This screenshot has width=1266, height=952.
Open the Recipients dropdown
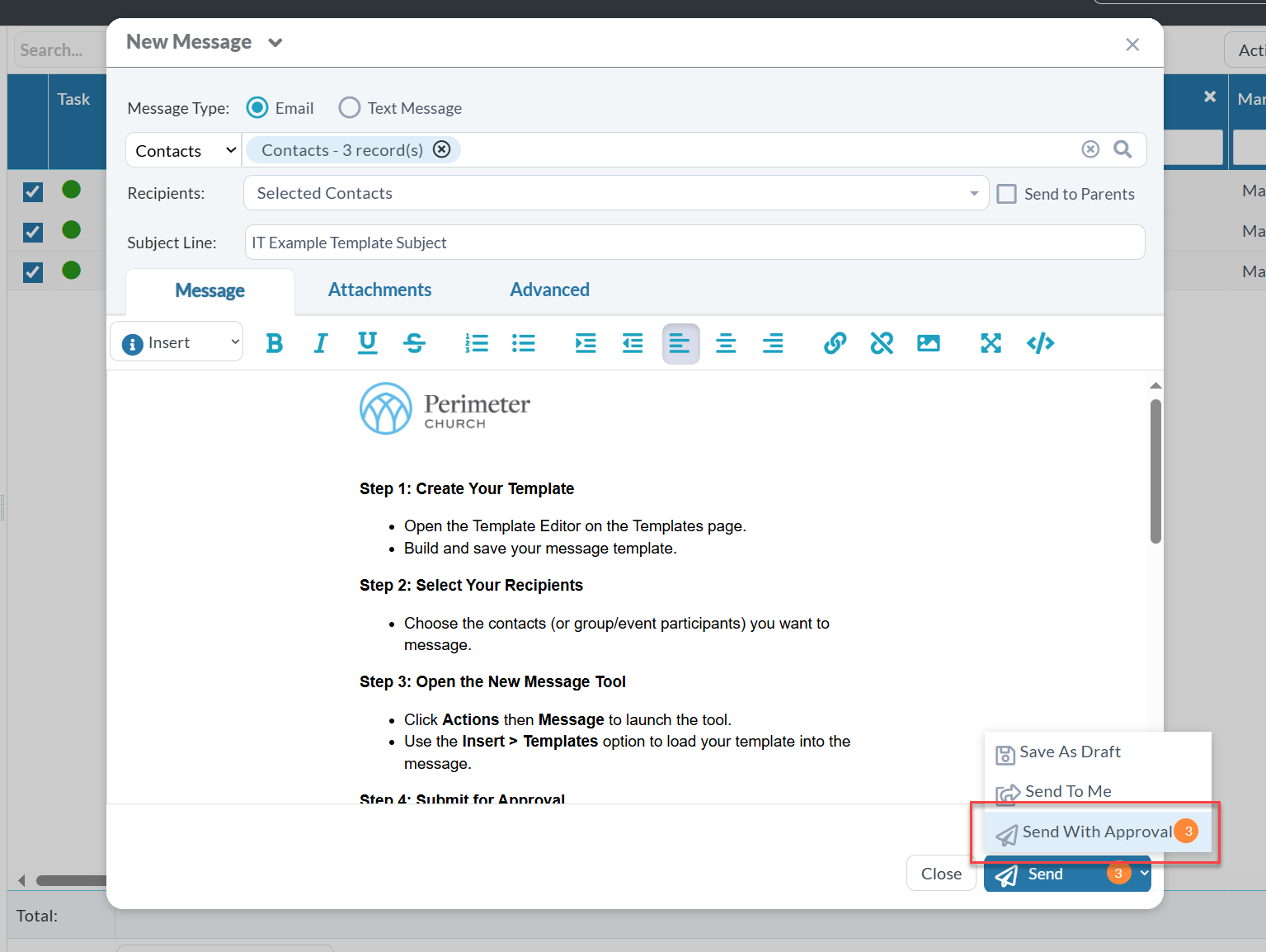(x=615, y=193)
